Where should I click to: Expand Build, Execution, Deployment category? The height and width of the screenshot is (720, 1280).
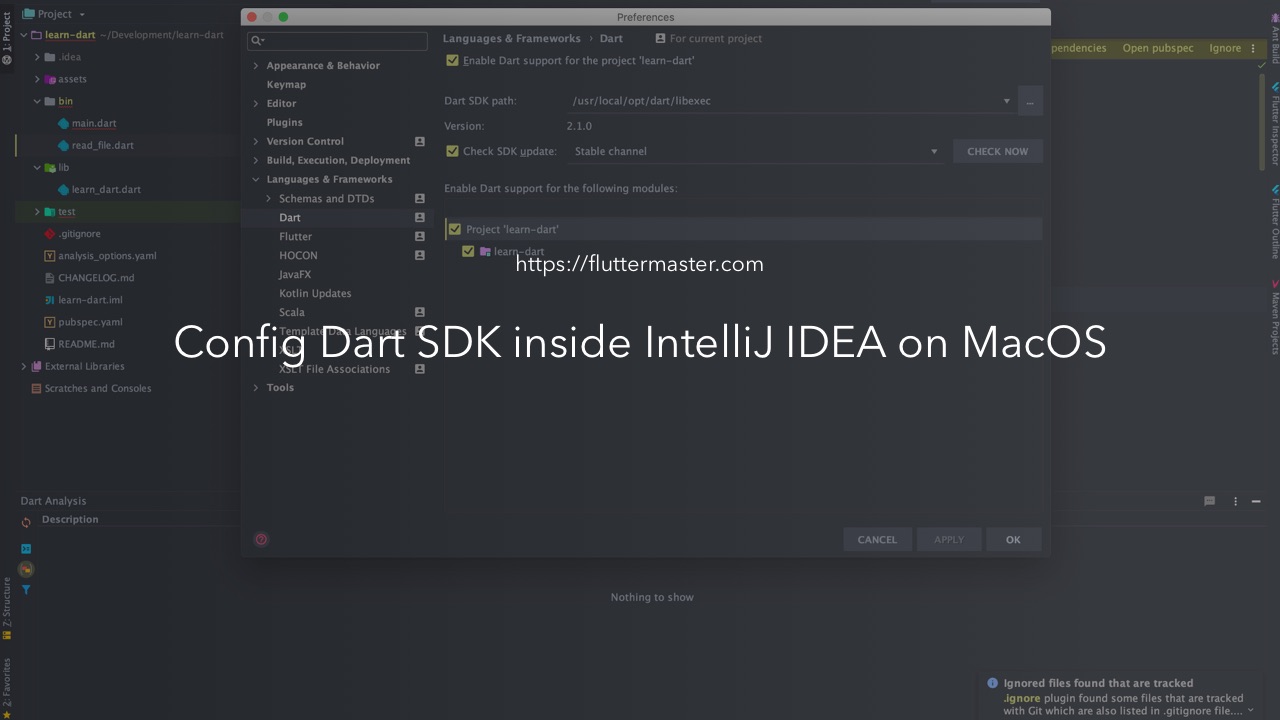[x=256, y=161]
